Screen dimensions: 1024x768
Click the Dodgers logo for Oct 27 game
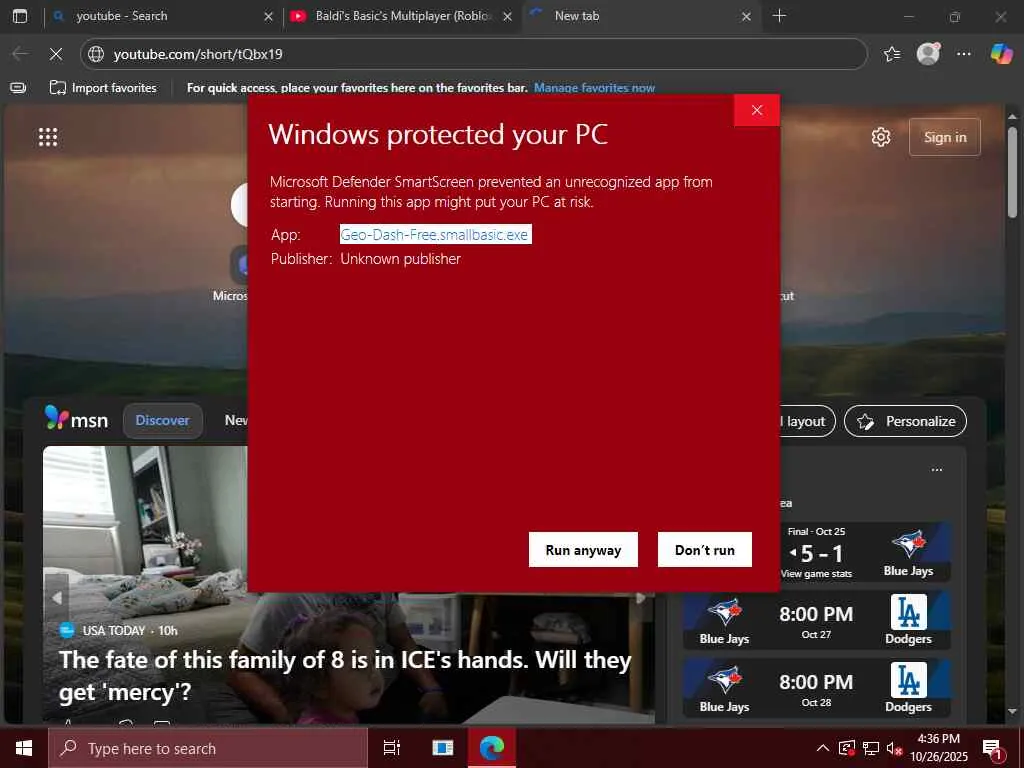(x=908, y=612)
